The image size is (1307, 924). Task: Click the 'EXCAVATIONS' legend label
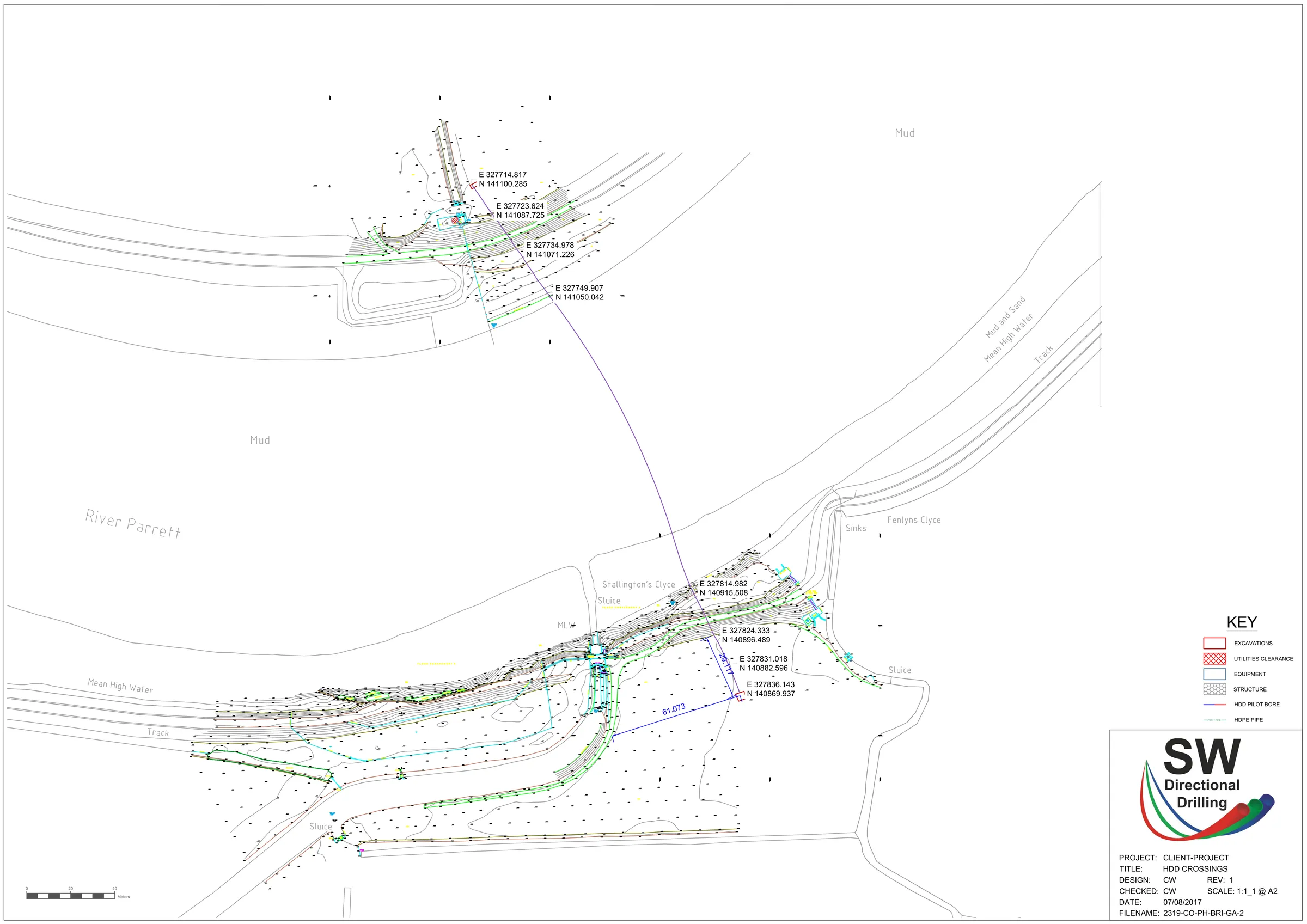pyautogui.click(x=1253, y=644)
